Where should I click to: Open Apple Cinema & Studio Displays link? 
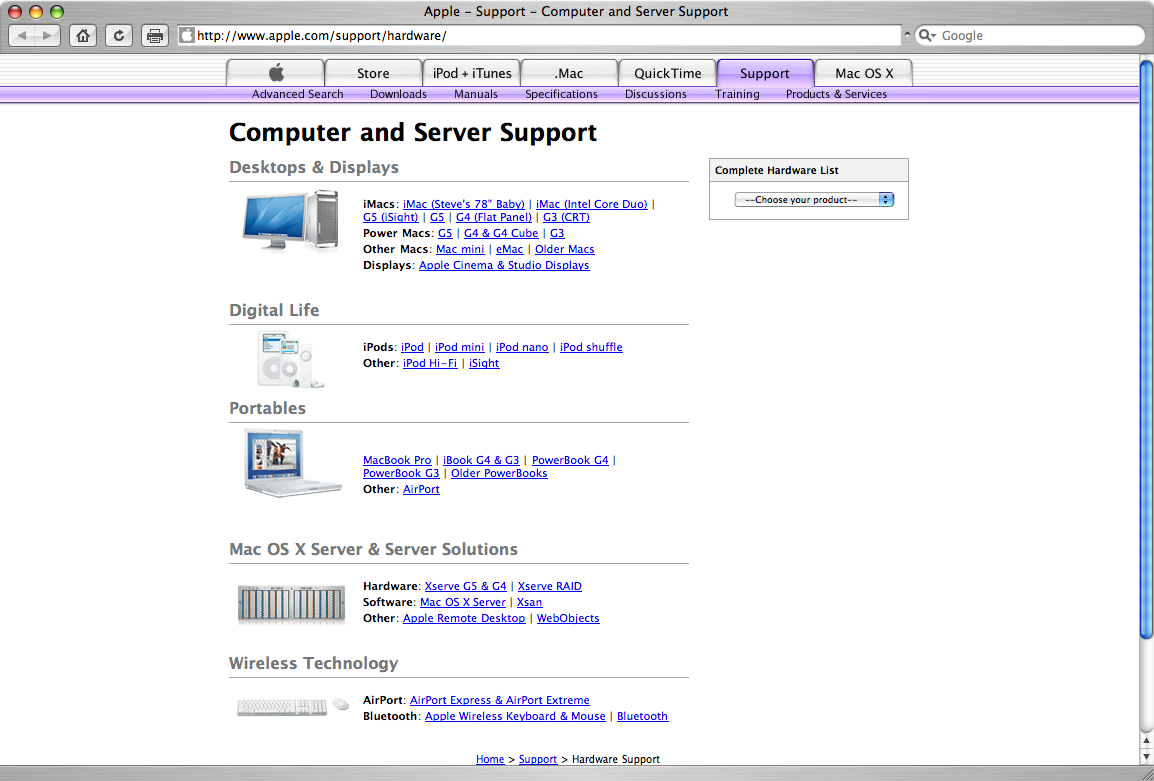click(x=504, y=265)
